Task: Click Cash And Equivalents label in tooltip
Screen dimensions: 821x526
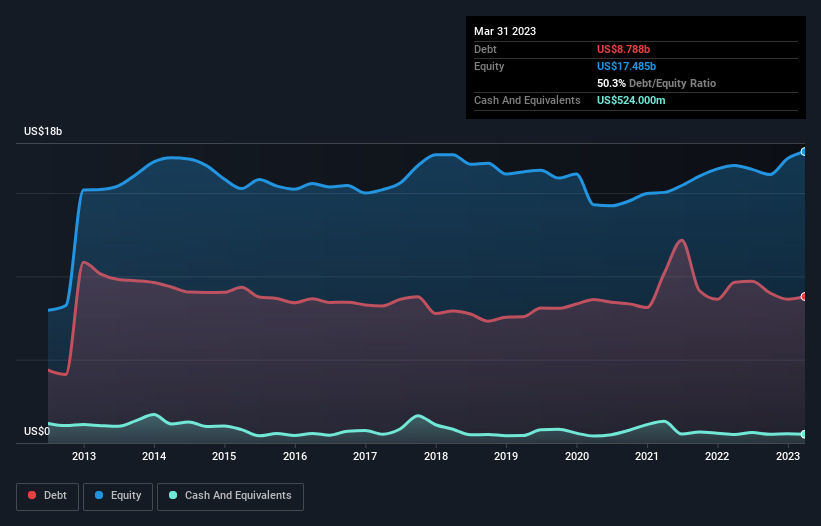Action: tap(527, 100)
